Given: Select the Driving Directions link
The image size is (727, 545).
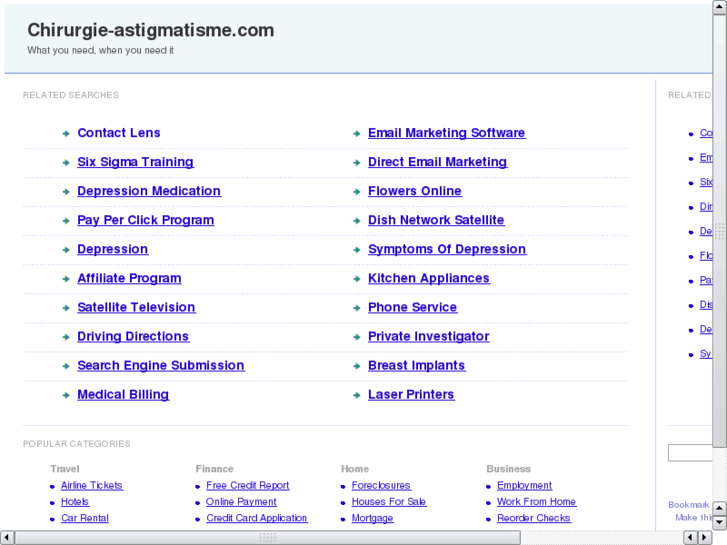Looking at the screenshot, I should (x=133, y=337).
